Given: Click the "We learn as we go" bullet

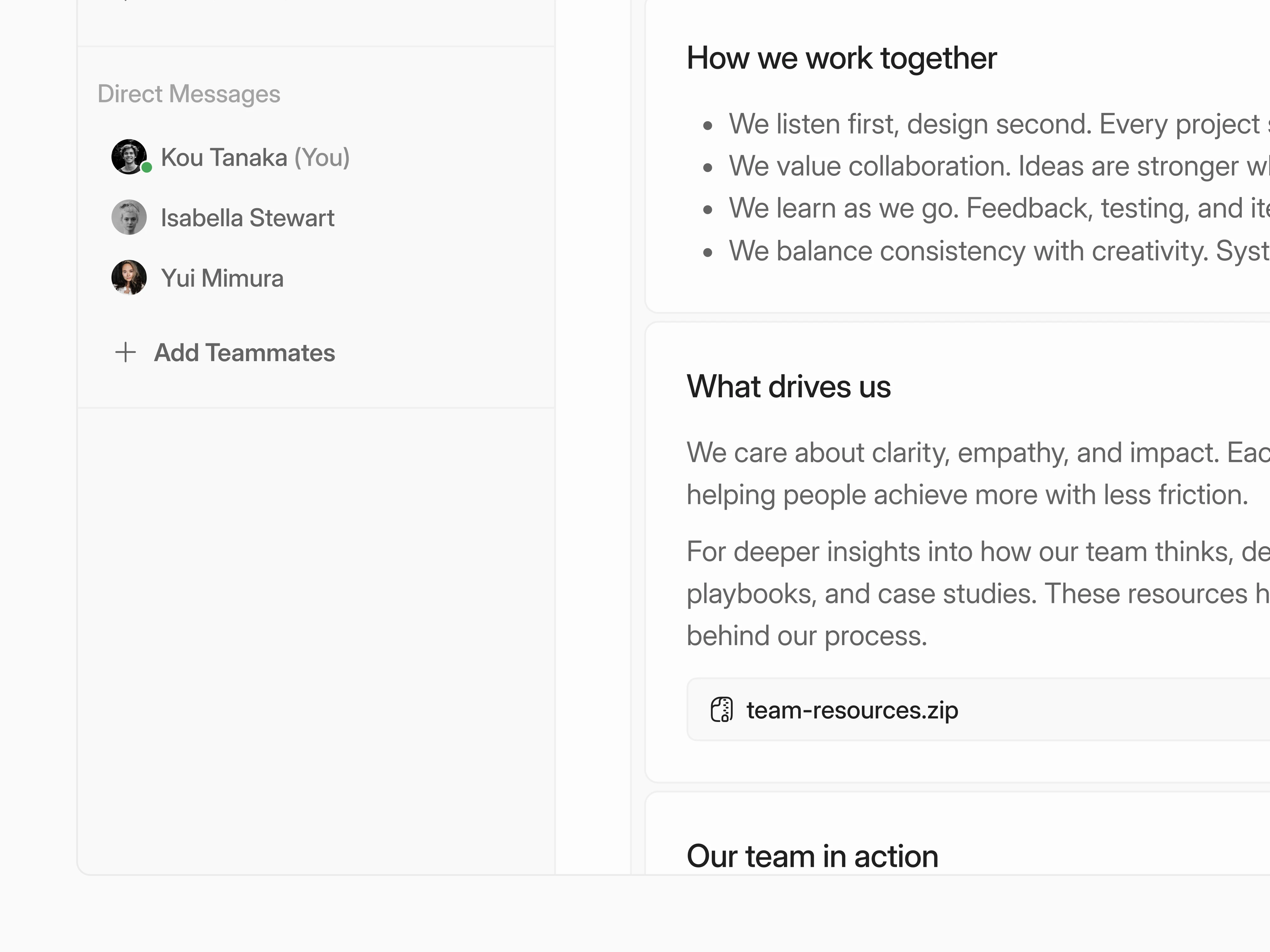Looking at the screenshot, I should [x=993, y=208].
